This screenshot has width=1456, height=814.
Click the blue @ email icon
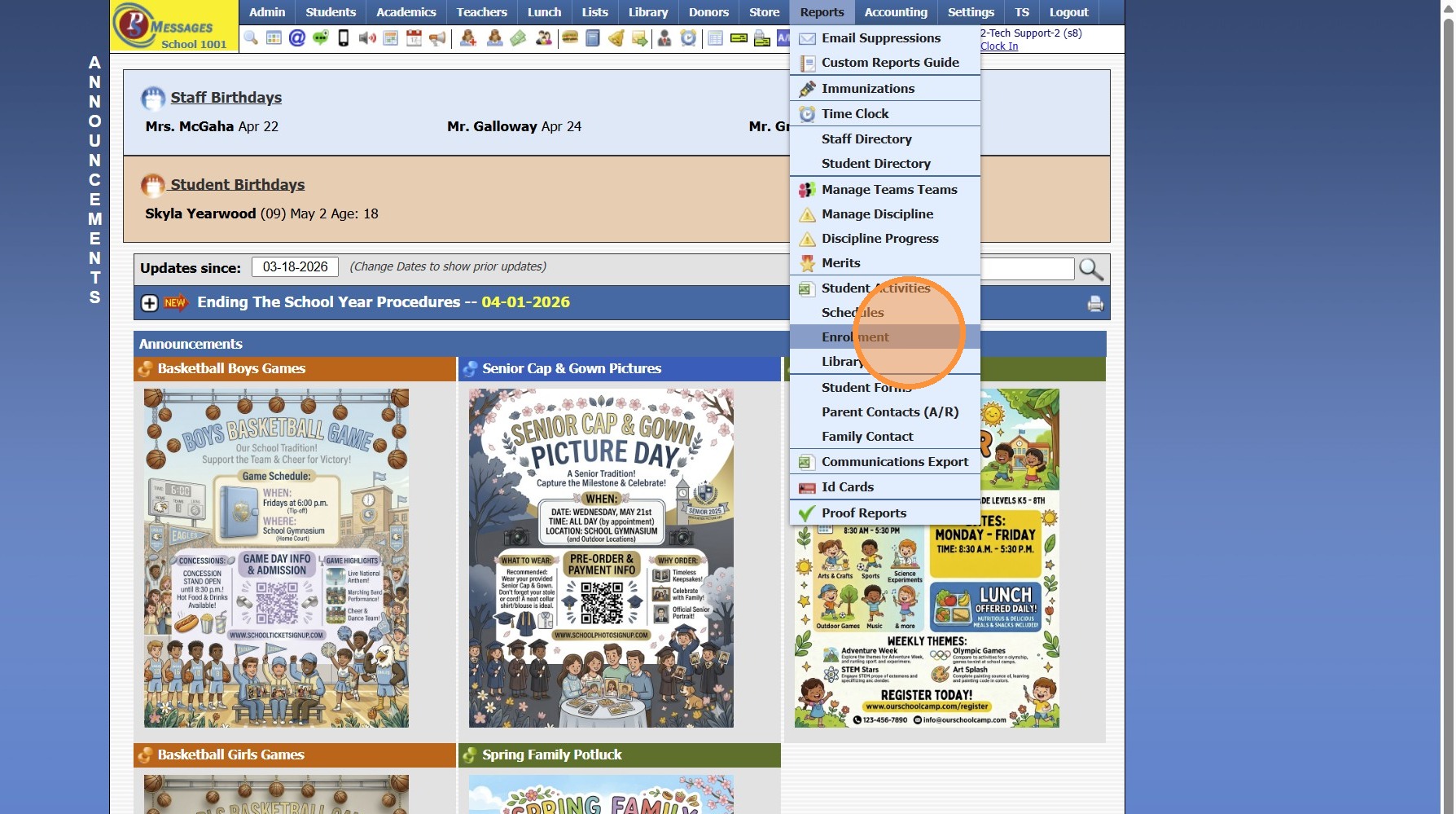297,38
